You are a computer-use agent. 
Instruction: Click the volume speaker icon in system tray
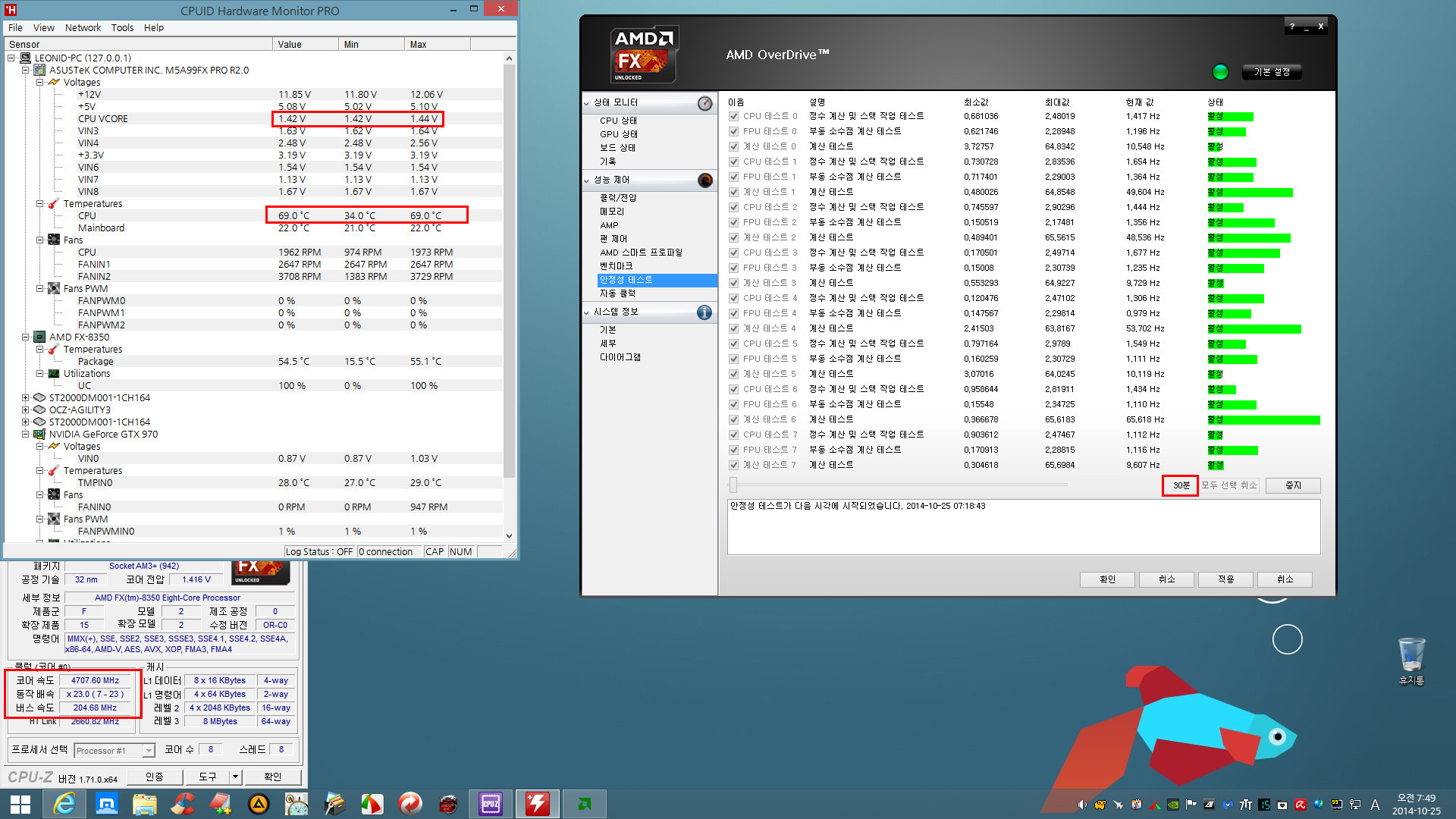(x=1082, y=805)
